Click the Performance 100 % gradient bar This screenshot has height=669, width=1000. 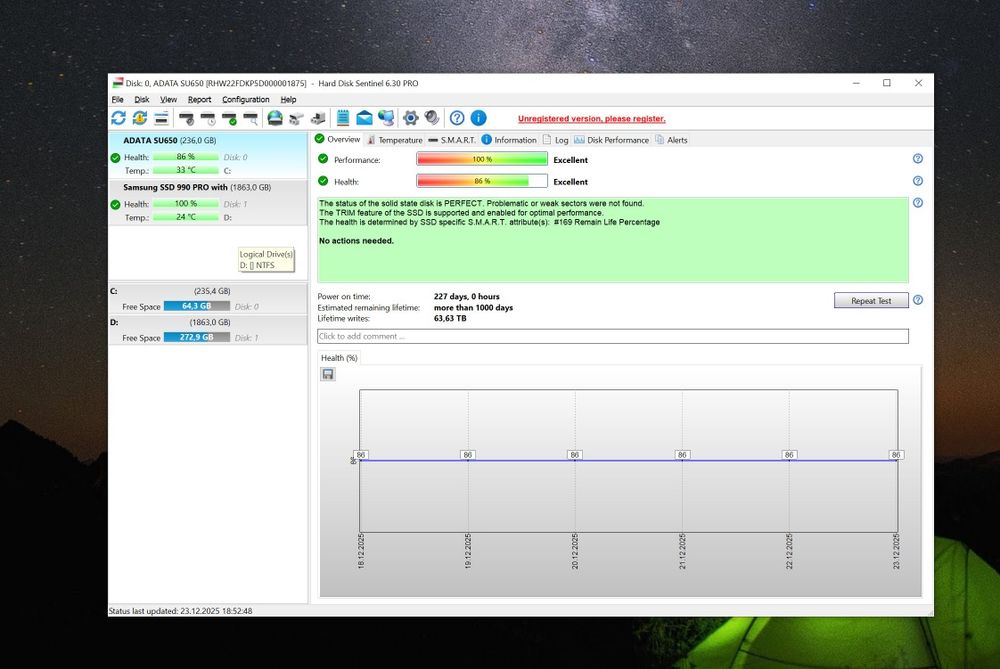(482, 159)
